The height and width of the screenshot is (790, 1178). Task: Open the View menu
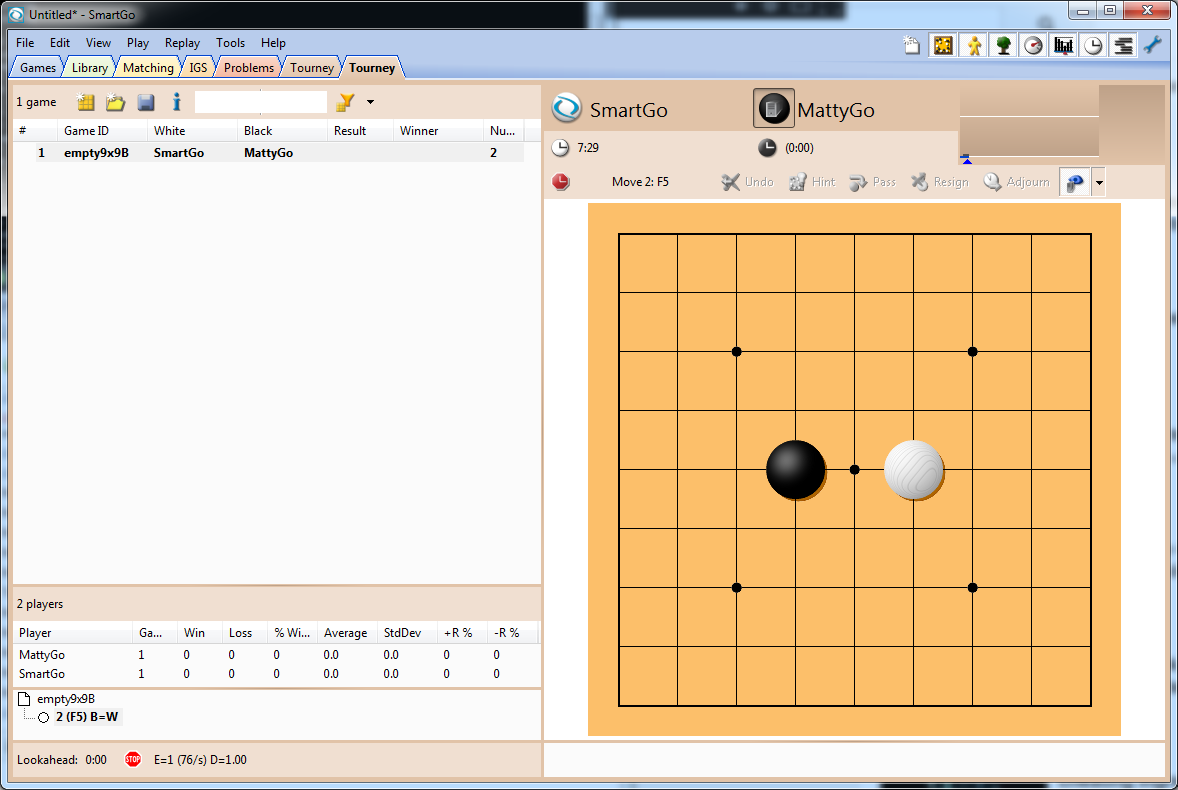[98, 43]
